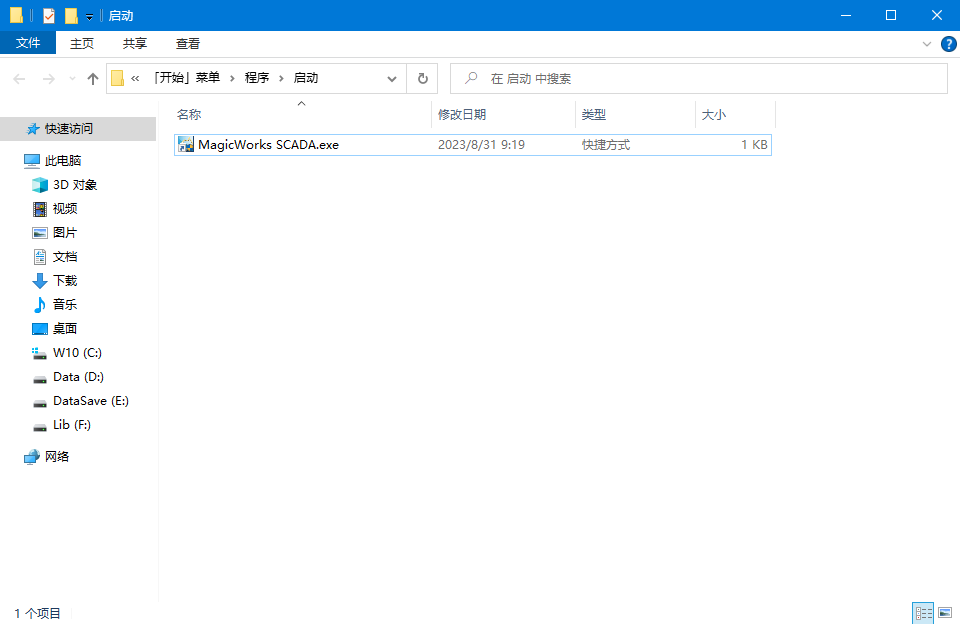Image resolution: width=960 pixels, height=624 pixels.
Task: Go back with the left arrow
Action: pyautogui.click(x=19, y=78)
